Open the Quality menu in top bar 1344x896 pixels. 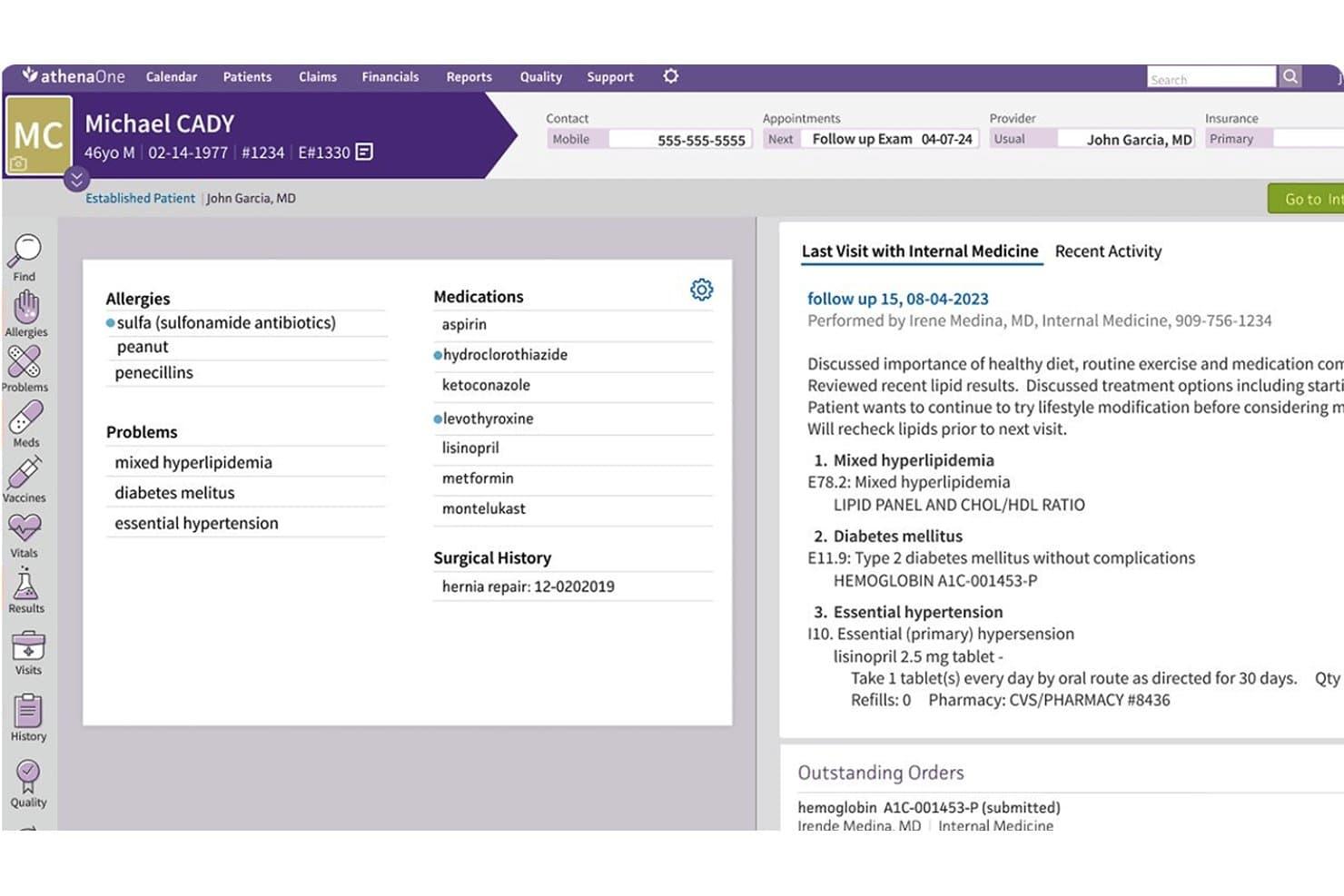541,77
